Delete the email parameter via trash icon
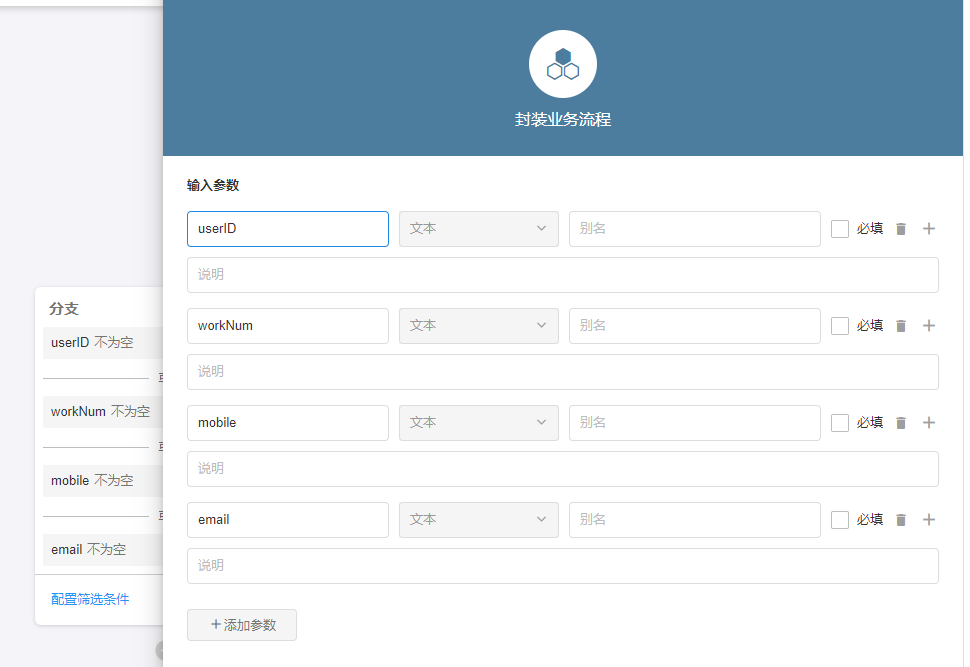 pos(901,520)
